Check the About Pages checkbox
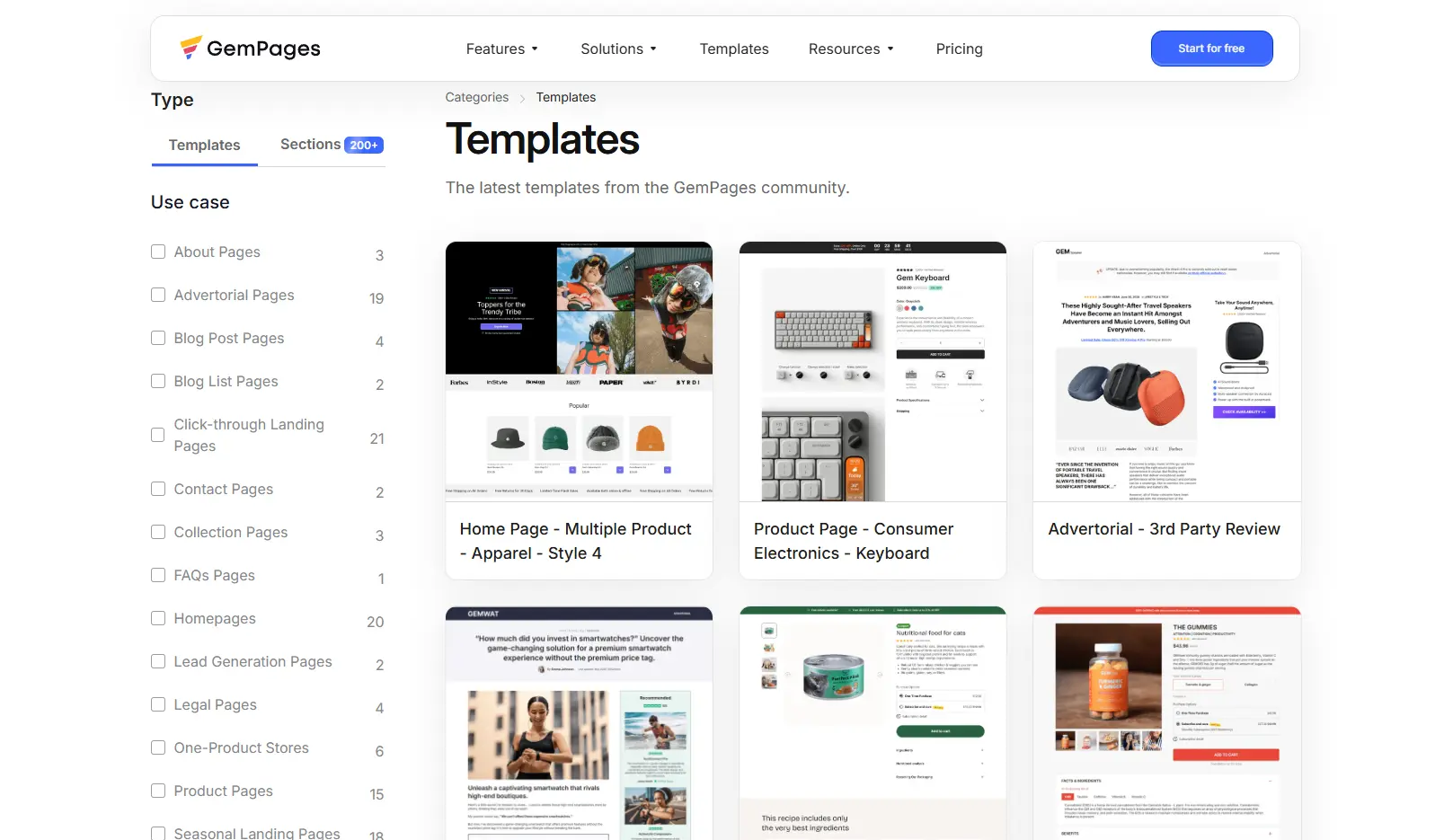 158,252
